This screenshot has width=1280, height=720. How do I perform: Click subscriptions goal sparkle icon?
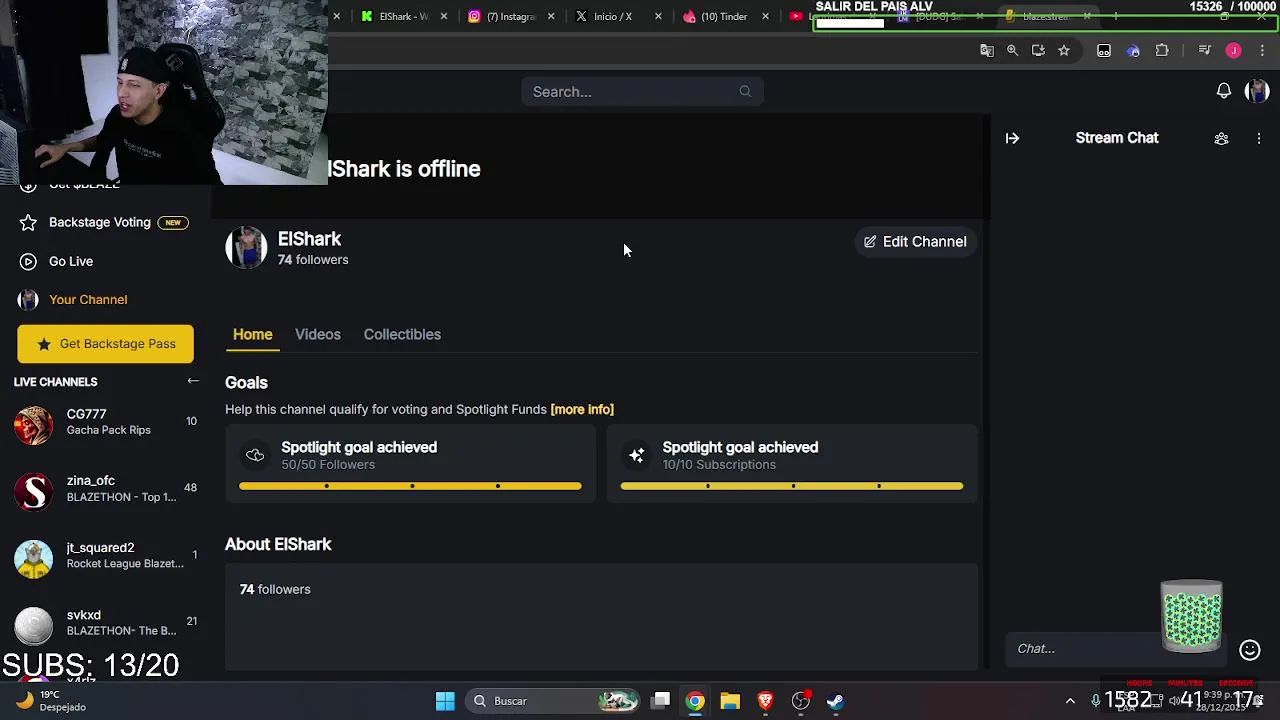636,456
